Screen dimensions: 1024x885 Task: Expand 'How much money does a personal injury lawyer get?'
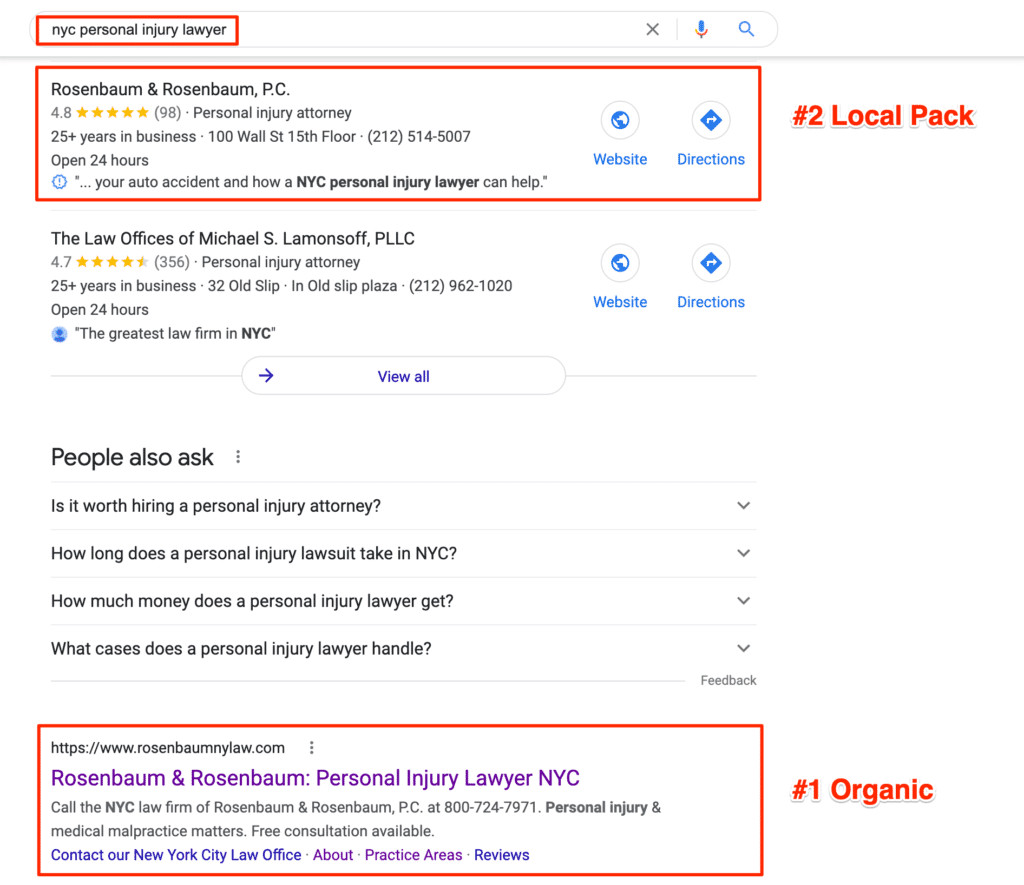tap(404, 602)
